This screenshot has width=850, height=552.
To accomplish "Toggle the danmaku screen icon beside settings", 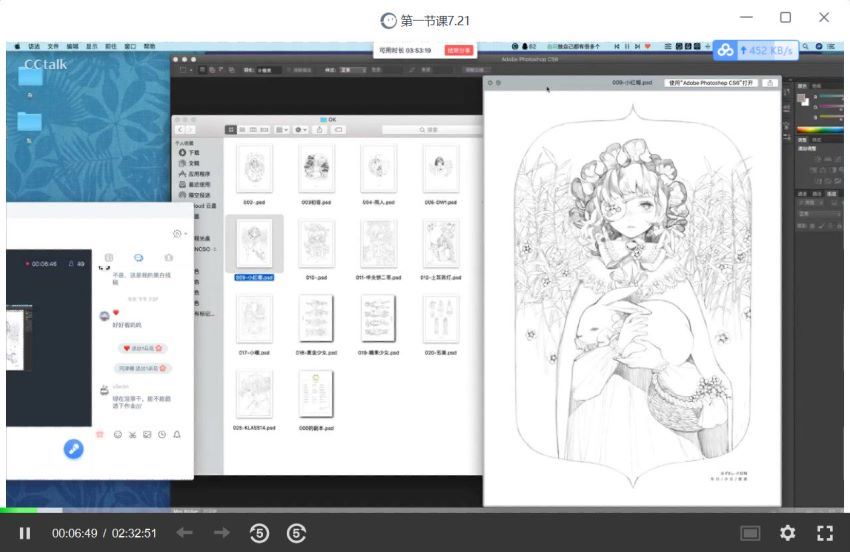I will click(x=751, y=533).
